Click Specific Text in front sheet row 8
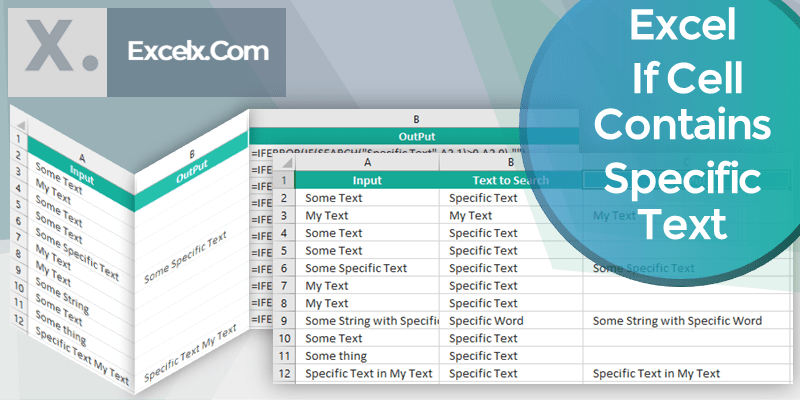 coord(483,303)
